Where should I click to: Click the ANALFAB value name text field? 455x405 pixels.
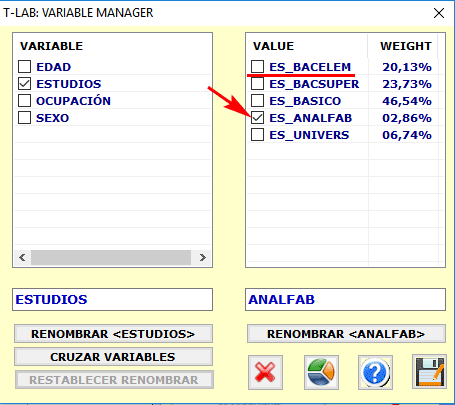tap(345, 299)
